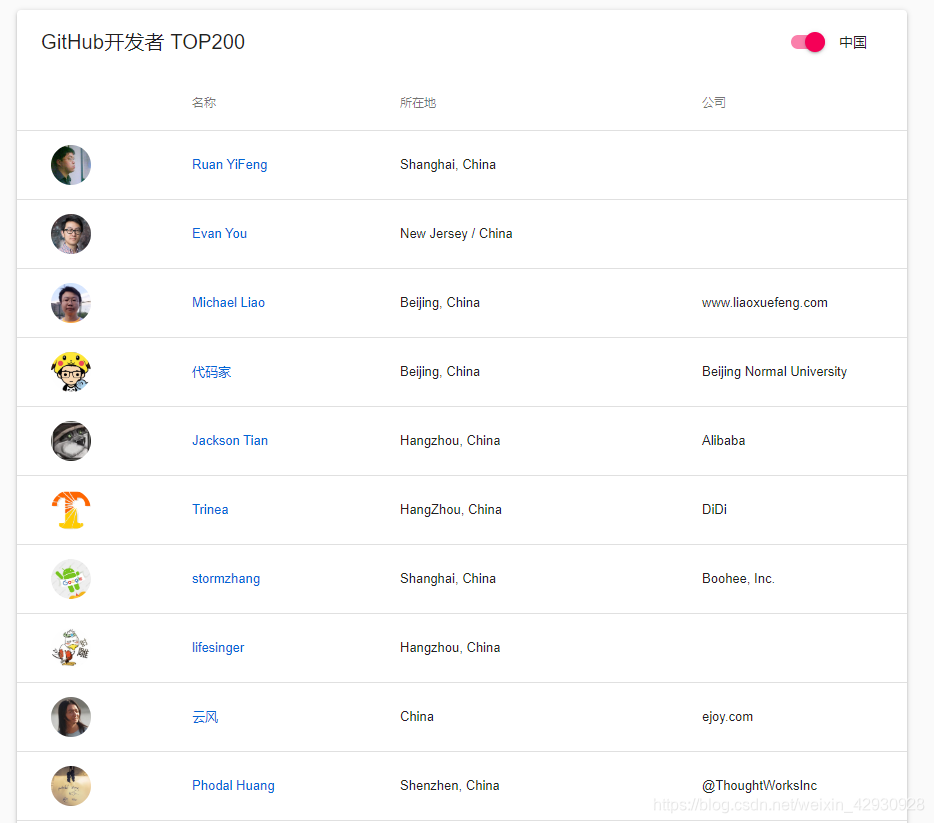The image size is (934, 823).
Task: Open Ruan YiFeng's profile link
Action: [229, 164]
